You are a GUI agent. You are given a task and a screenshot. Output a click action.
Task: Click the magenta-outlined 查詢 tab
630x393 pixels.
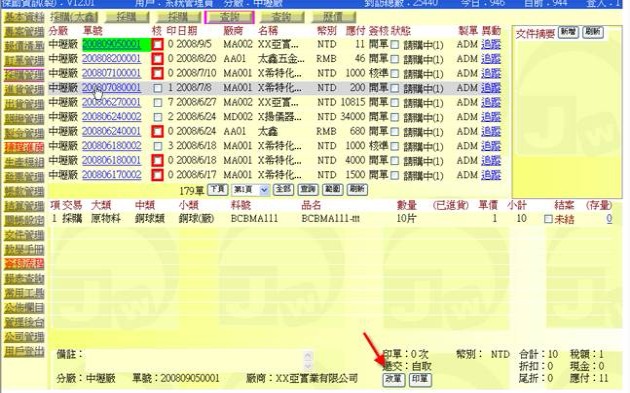(x=229, y=17)
